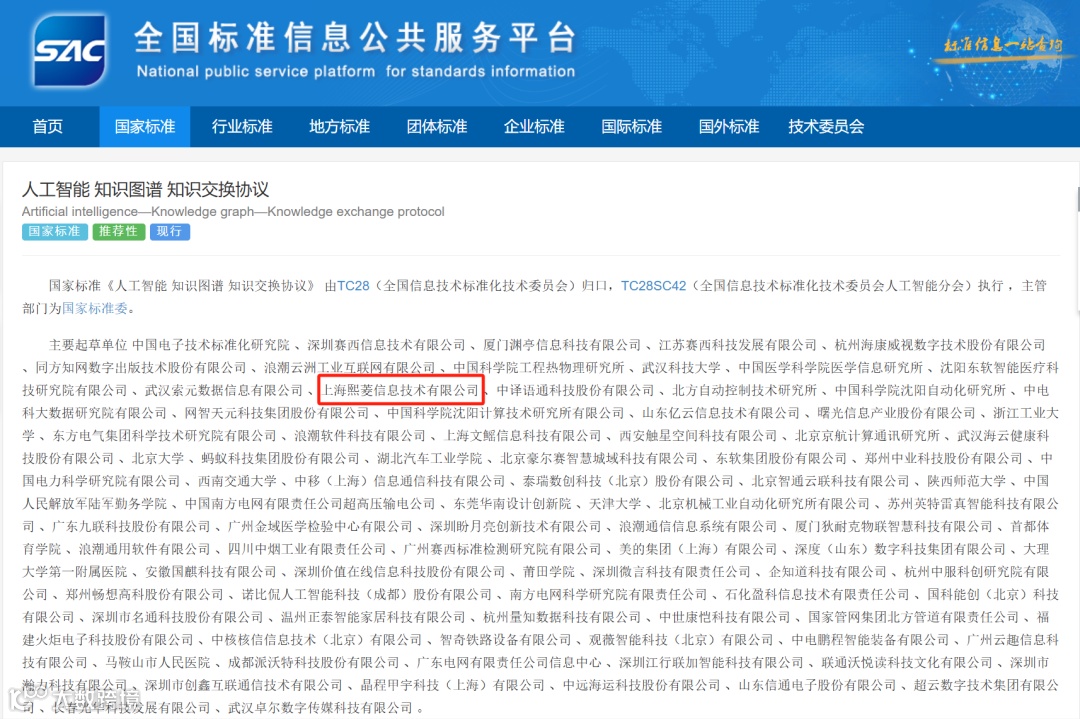Open the 首页 home tab
Screen dimensions: 1080x719
point(48,127)
